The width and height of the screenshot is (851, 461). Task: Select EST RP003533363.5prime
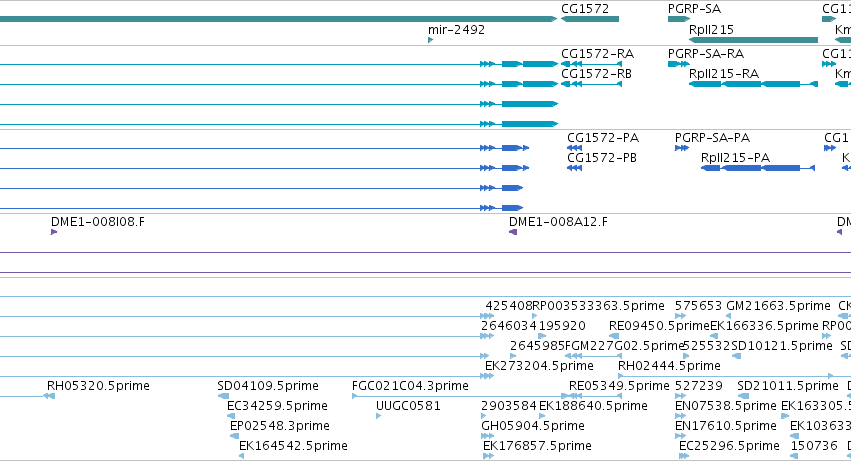tap(598, 306)
